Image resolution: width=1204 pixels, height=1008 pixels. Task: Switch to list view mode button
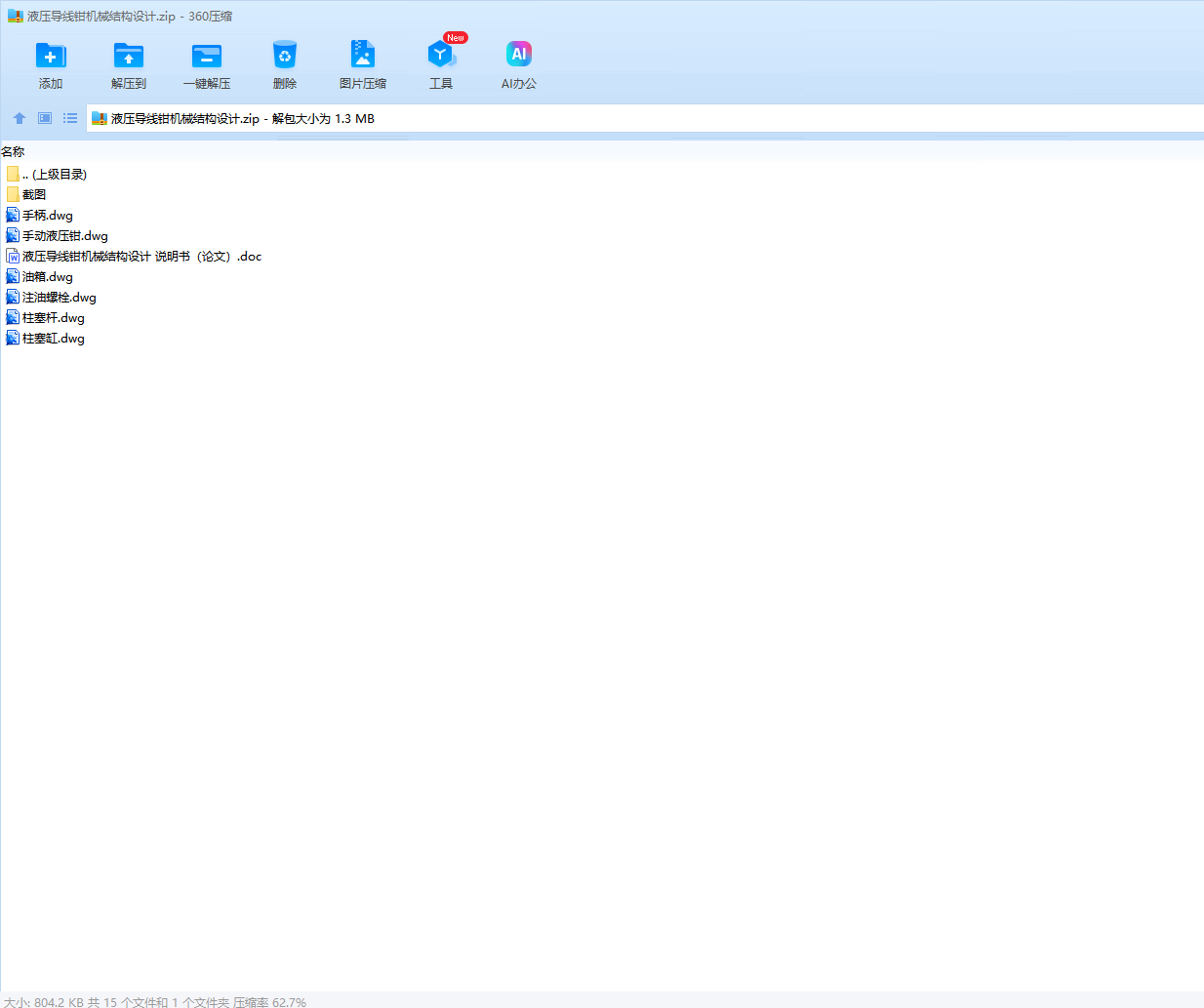point(70,118)
